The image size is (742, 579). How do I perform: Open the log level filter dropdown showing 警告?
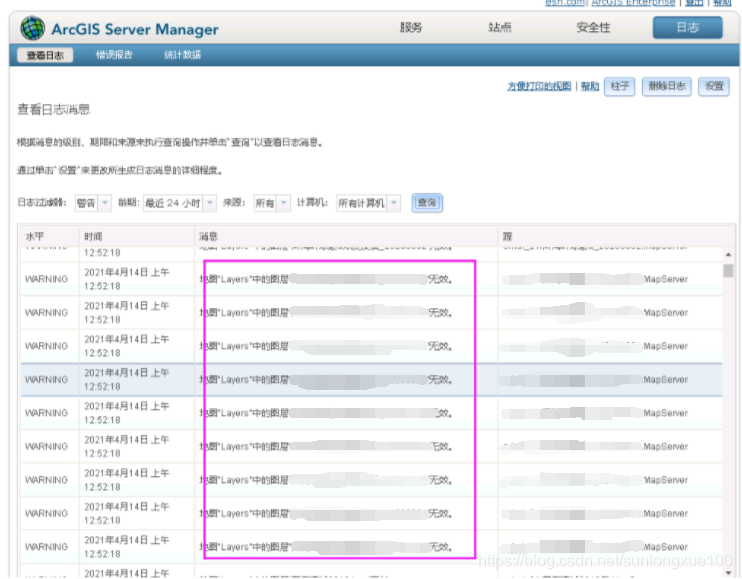93,203
